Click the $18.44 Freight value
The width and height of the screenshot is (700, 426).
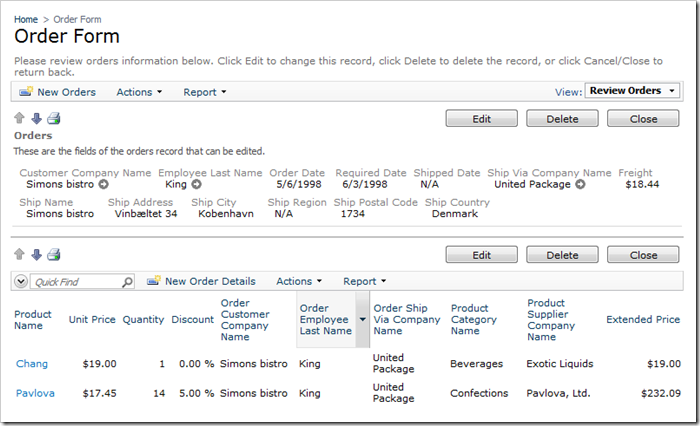tap(642, 184)
